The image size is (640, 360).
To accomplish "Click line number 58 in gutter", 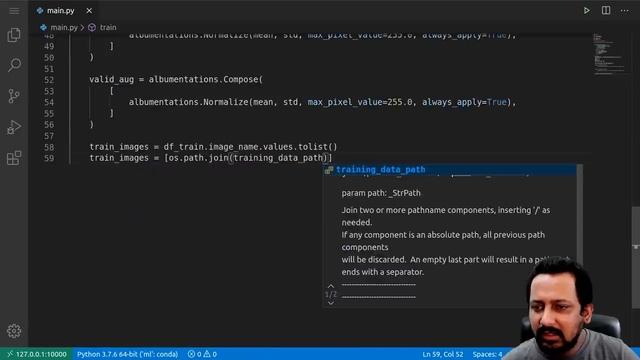I will pos(49,147).
